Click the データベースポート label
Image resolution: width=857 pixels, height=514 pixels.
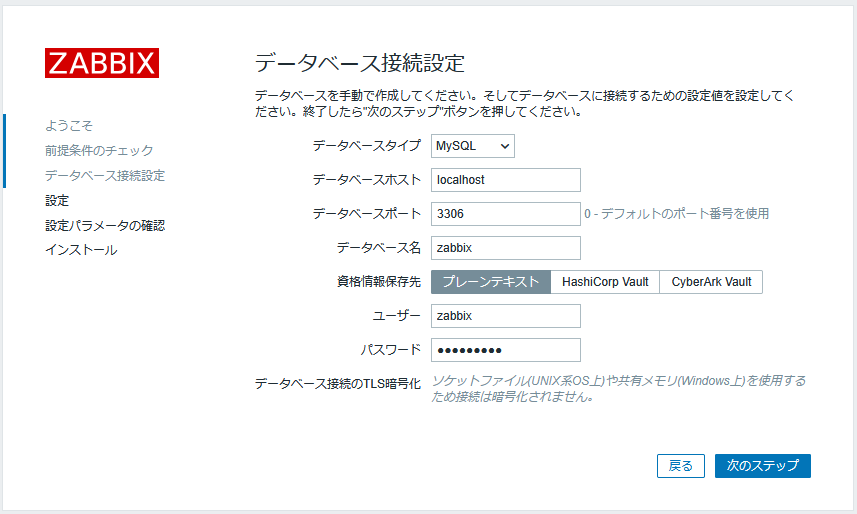click(367, 214)
